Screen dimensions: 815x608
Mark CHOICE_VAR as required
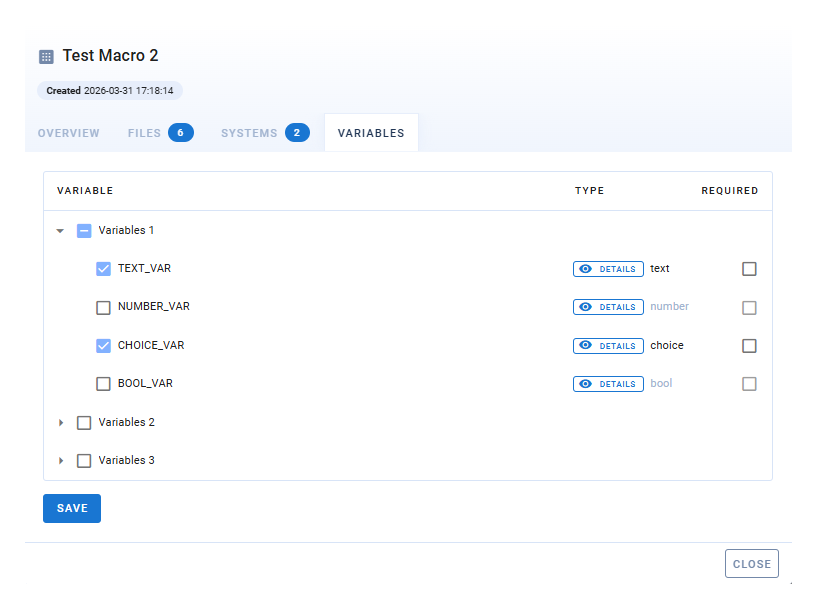click(749, 346)
